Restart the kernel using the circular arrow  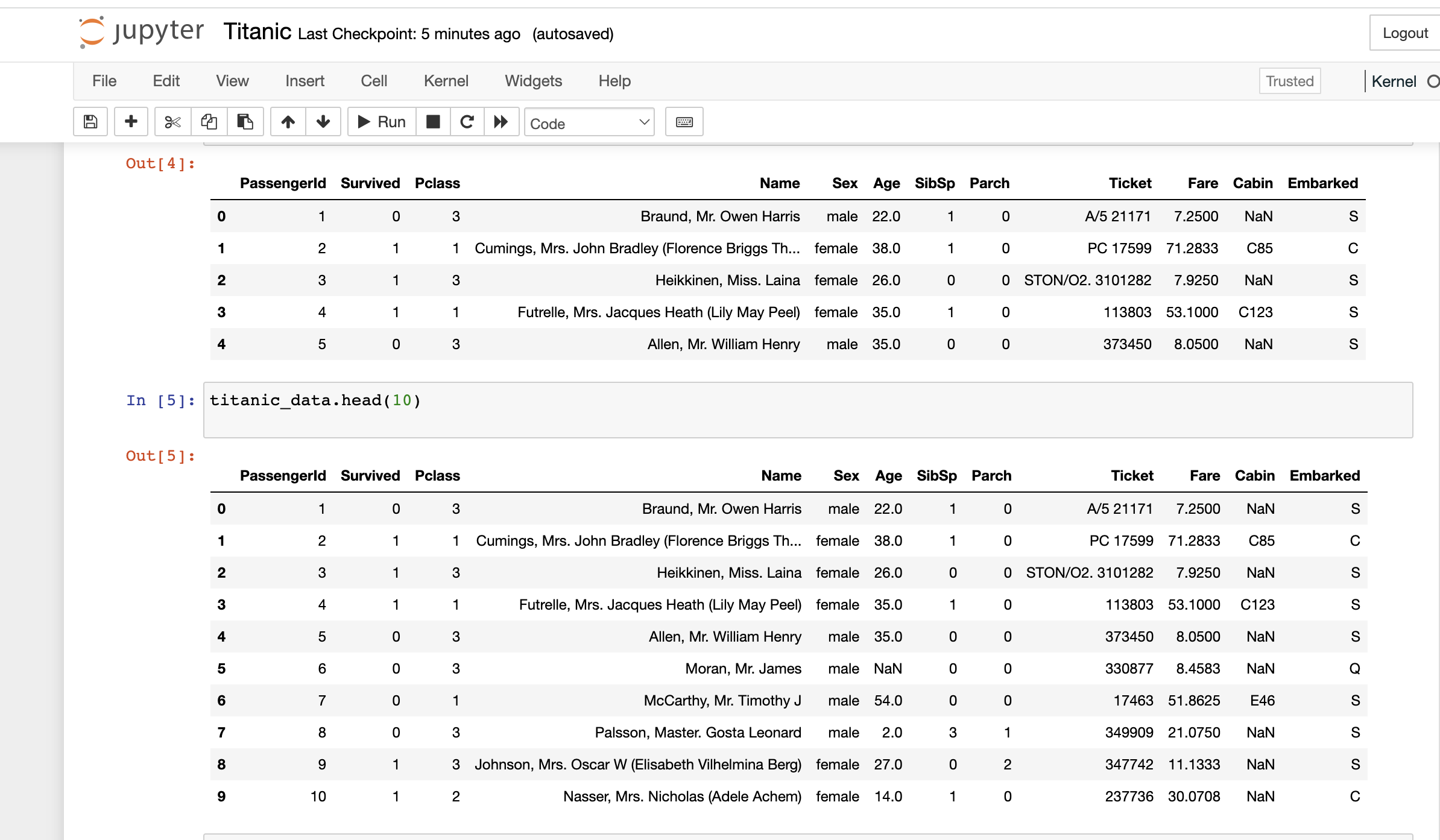tap(467, 122)
